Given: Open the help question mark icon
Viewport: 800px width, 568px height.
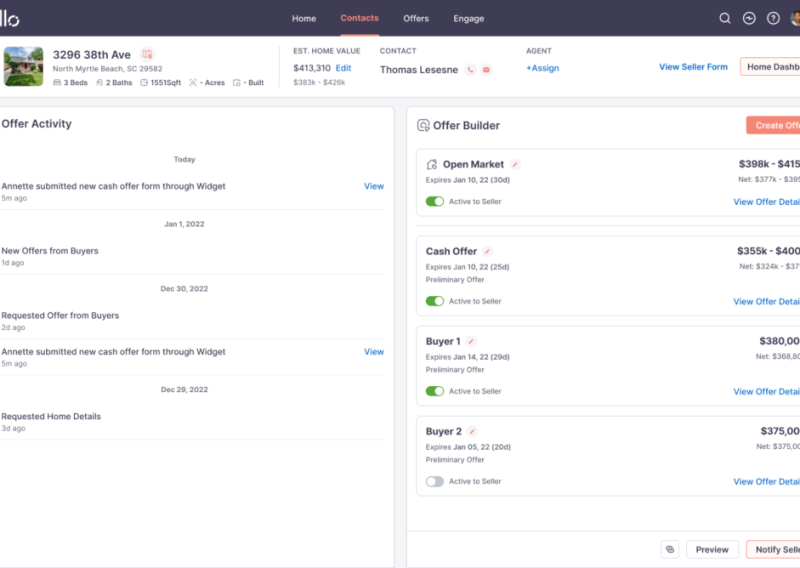Looking at the screenshot, I should [773, 18].
